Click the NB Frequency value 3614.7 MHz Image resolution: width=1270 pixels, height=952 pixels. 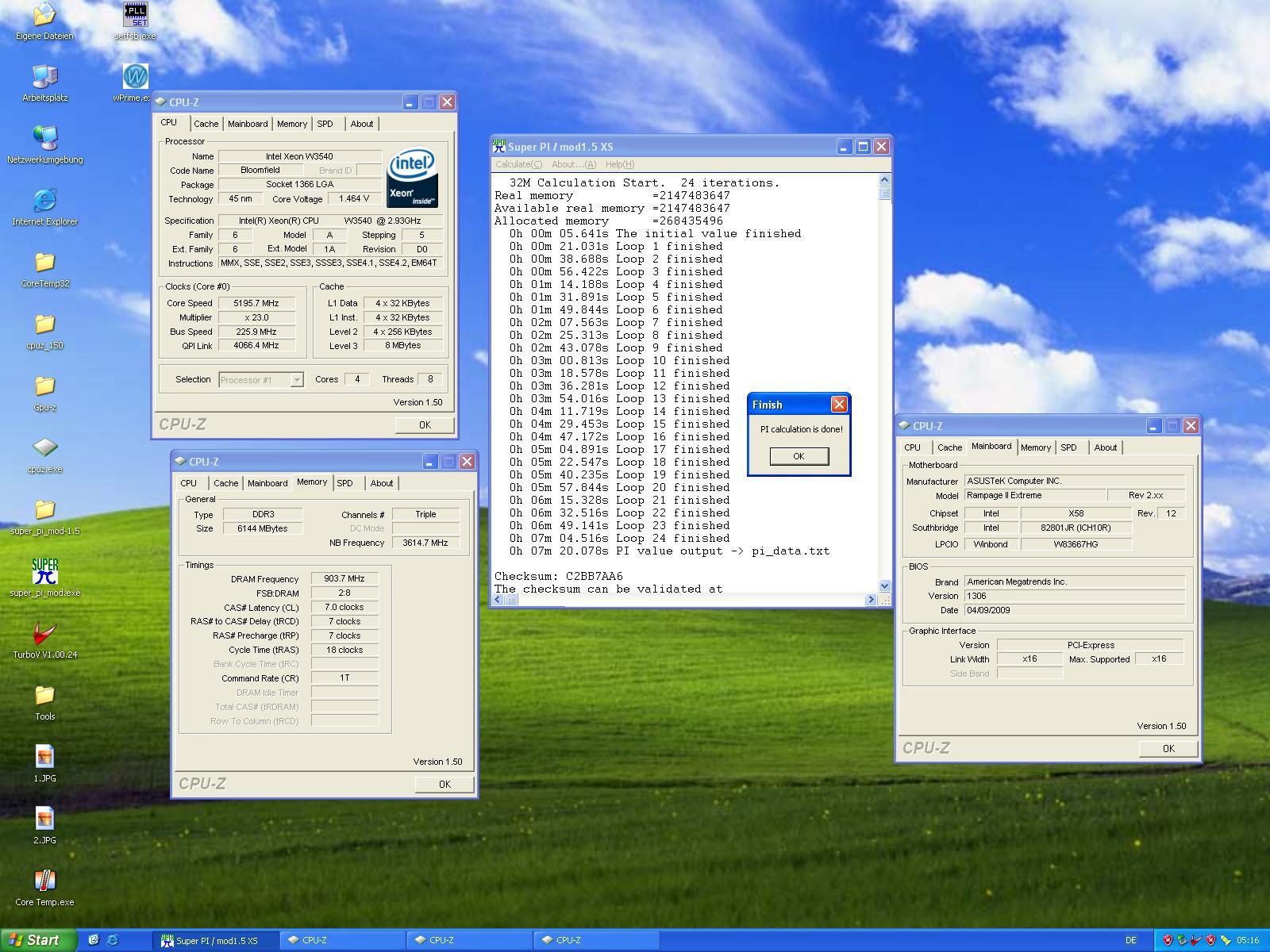(x=425, y=543)
